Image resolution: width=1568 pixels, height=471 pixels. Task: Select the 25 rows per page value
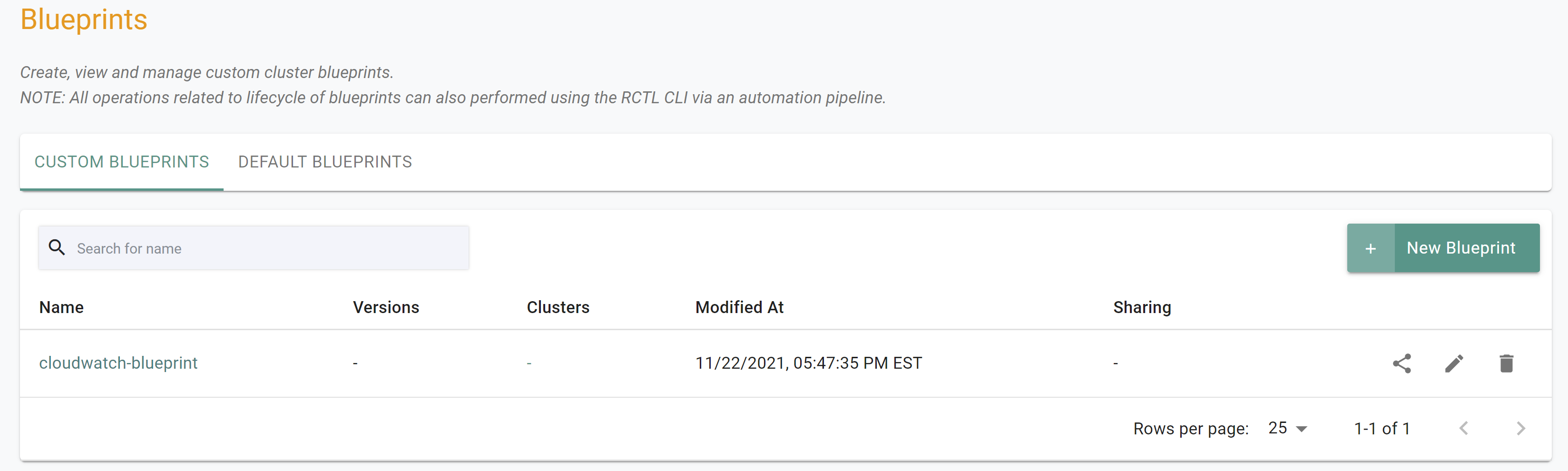1277,428
